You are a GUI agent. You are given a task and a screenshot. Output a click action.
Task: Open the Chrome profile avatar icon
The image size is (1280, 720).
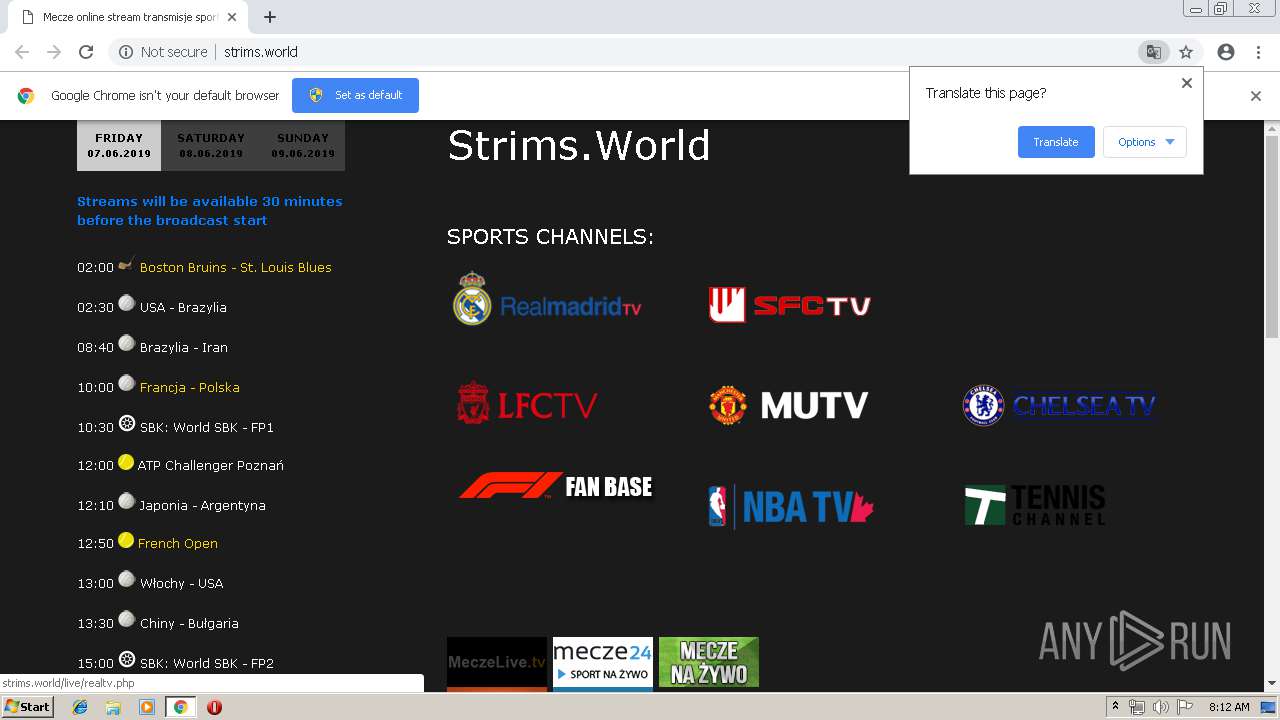(1226, 52)
